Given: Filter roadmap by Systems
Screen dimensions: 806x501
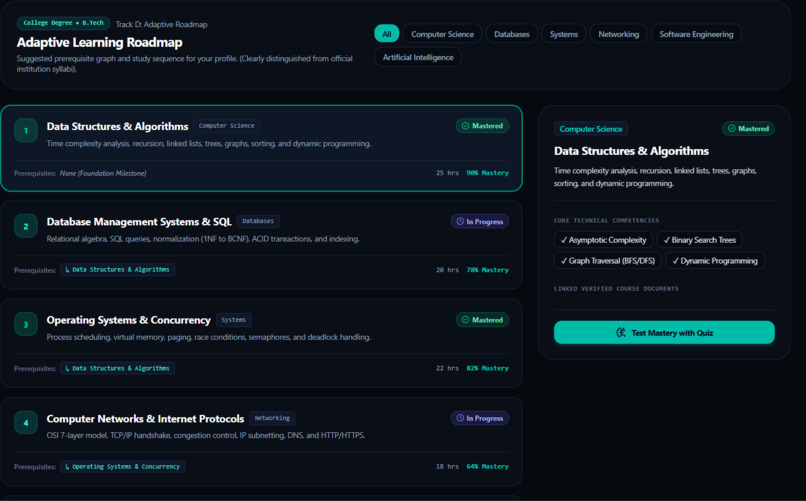Looking at the screenshot, I should pos(563,34).
